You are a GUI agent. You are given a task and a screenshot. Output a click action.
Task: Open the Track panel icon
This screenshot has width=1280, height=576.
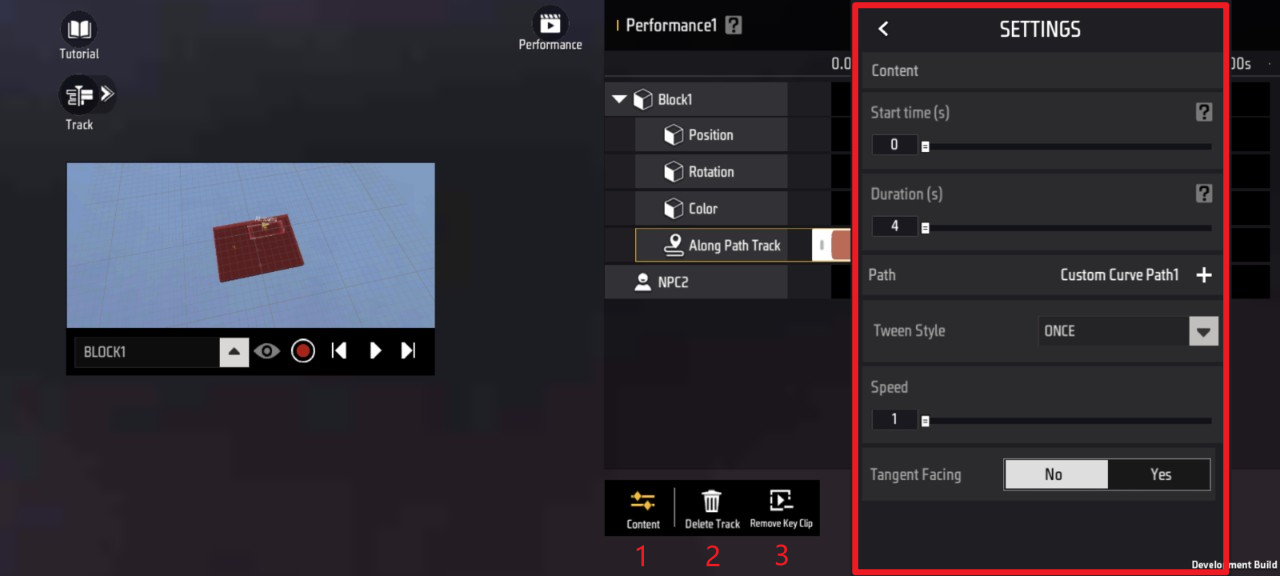(80, 96)
